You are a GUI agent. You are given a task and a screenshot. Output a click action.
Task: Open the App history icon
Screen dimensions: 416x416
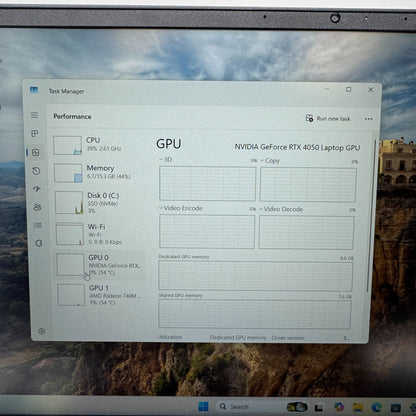(36, 171)
